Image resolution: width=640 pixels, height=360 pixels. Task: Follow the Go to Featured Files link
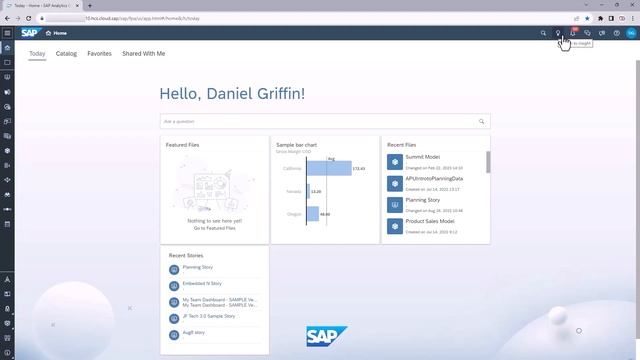point(215,228)
